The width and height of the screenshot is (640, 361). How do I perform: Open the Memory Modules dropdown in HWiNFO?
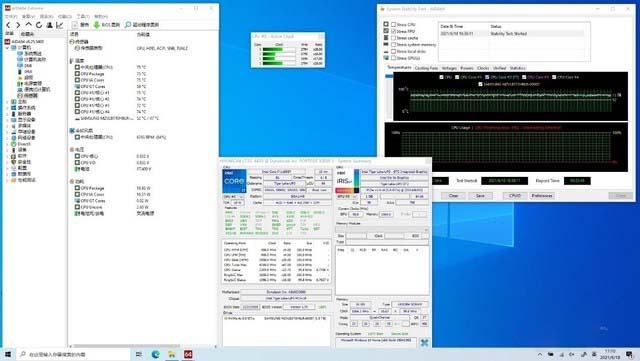(x=382, y=230)
